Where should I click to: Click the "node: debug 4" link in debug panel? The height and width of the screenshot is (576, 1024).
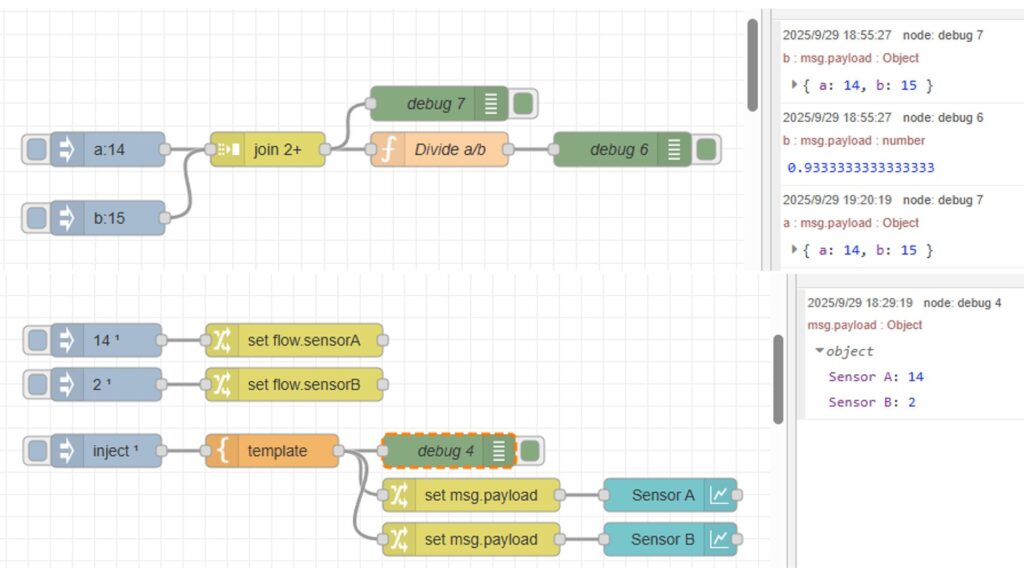[962, 302]
